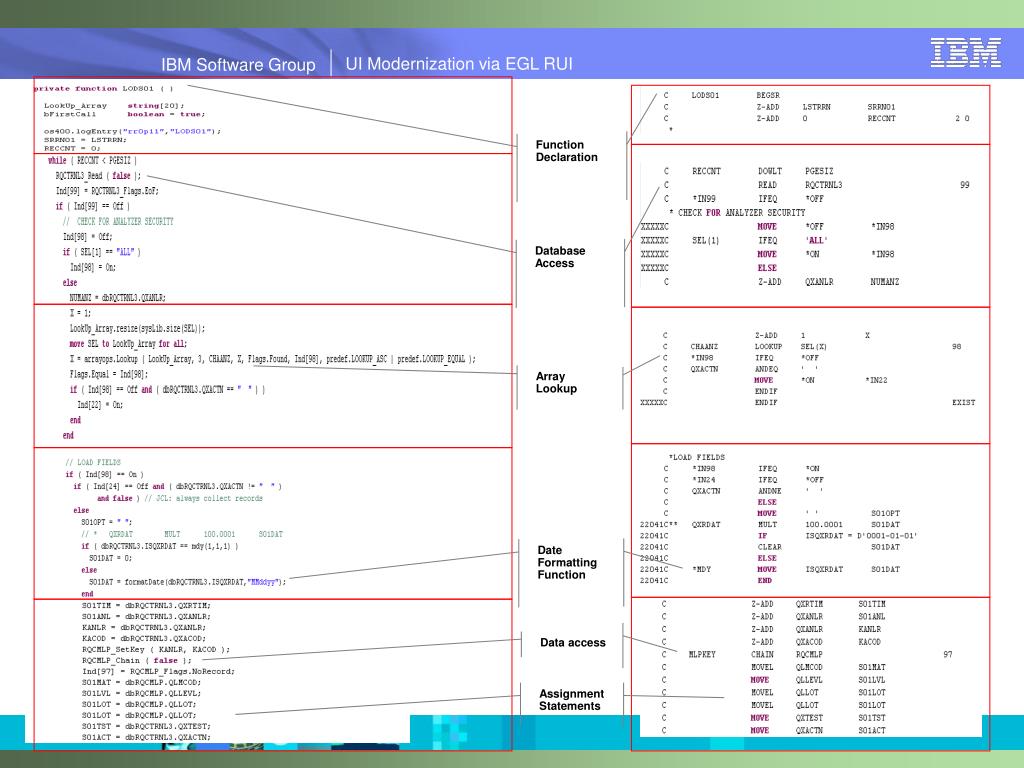Click the '* CHECK FOR ANALYZER SECURITY' RPG comment

point(738,213)
